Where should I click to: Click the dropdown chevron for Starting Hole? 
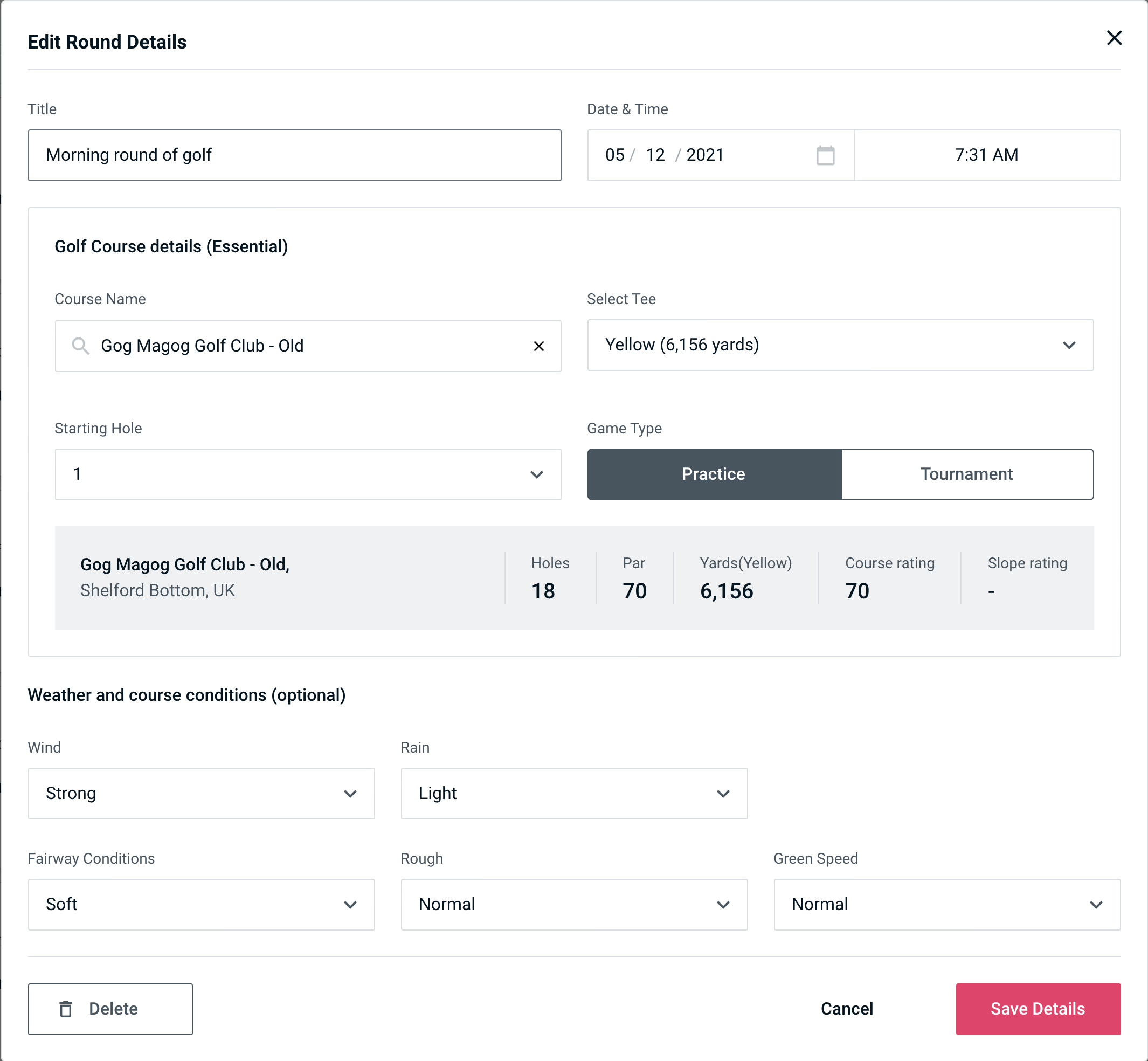coord(537,474)
